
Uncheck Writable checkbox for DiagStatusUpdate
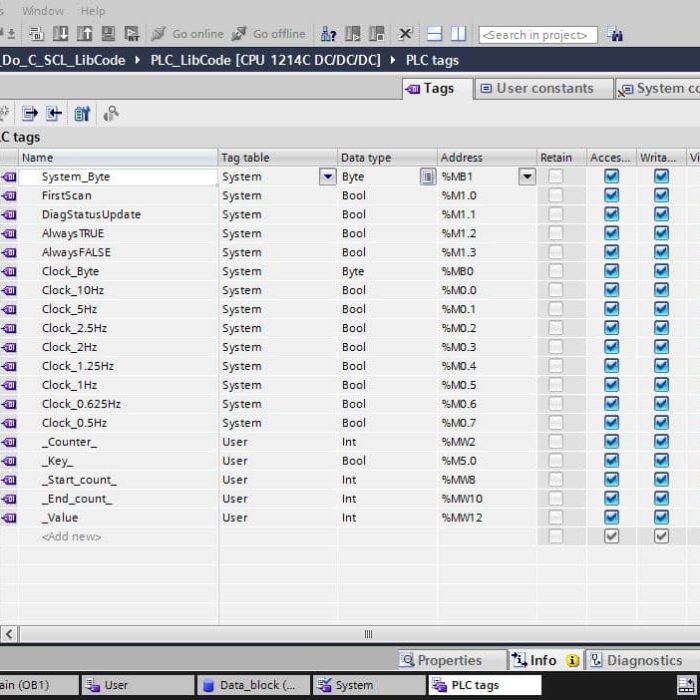pos(661,214)
